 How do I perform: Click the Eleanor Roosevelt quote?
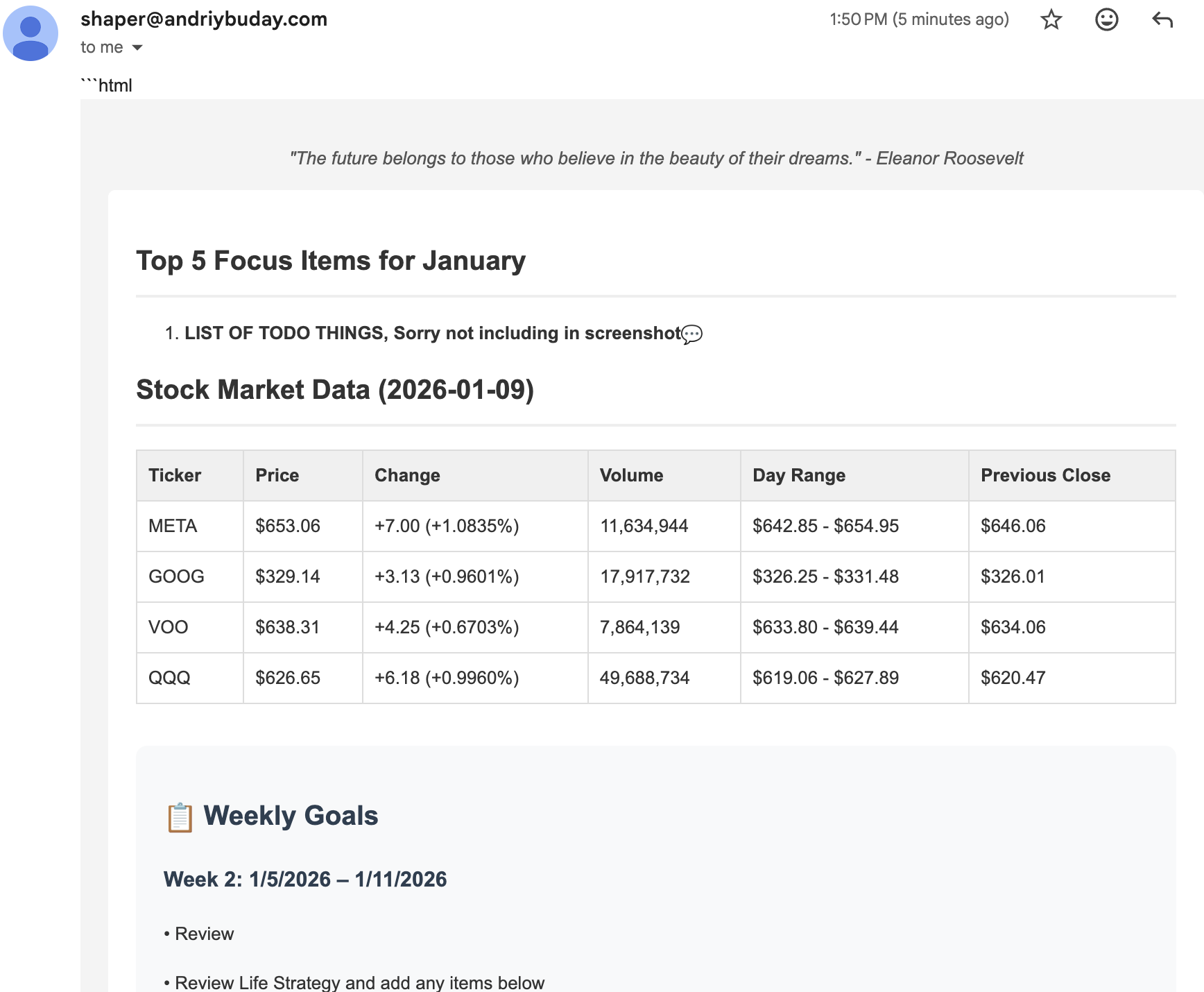click(656, 158)
